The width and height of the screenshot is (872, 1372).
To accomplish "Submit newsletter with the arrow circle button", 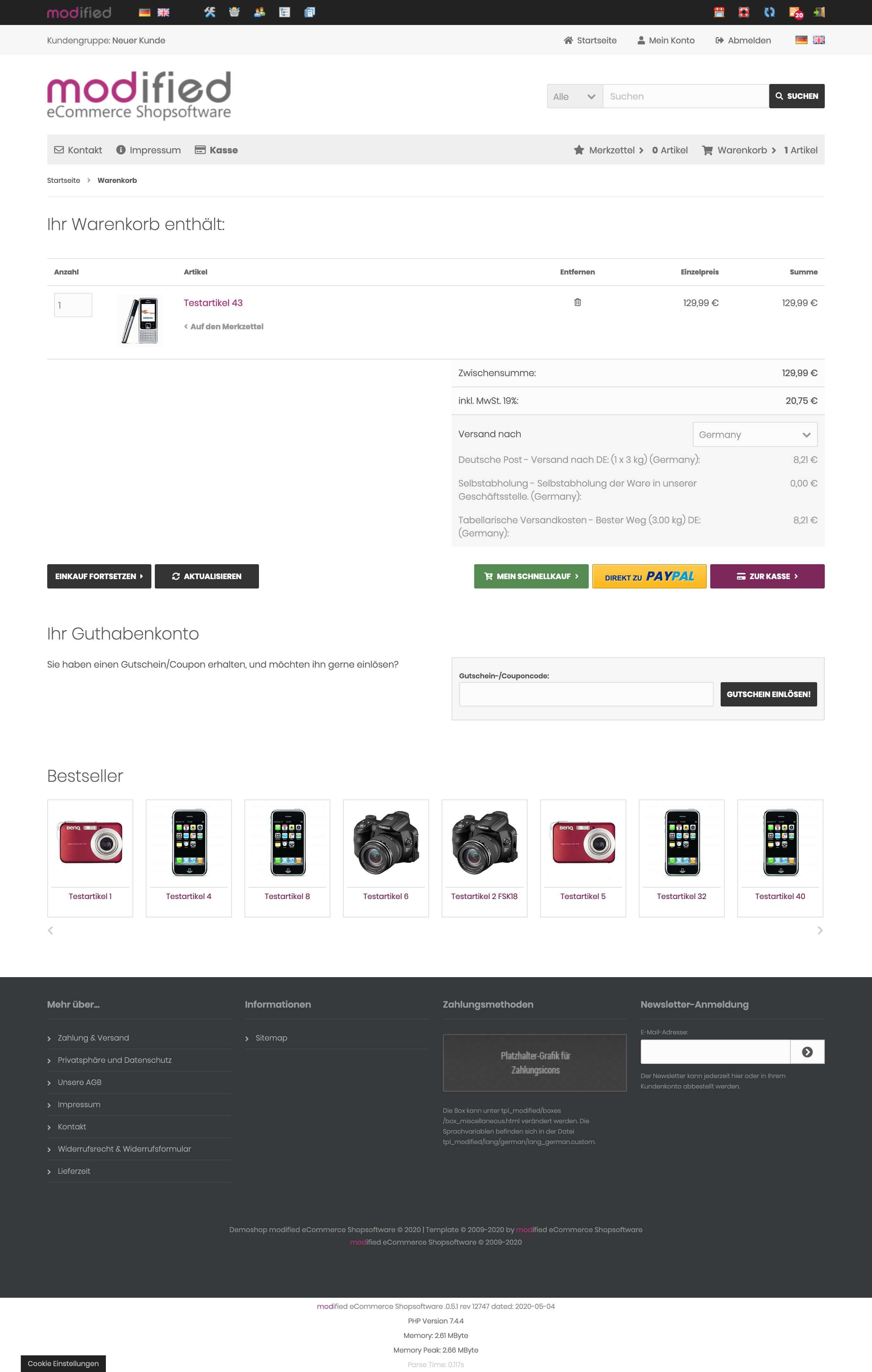I will point(807,1052).
